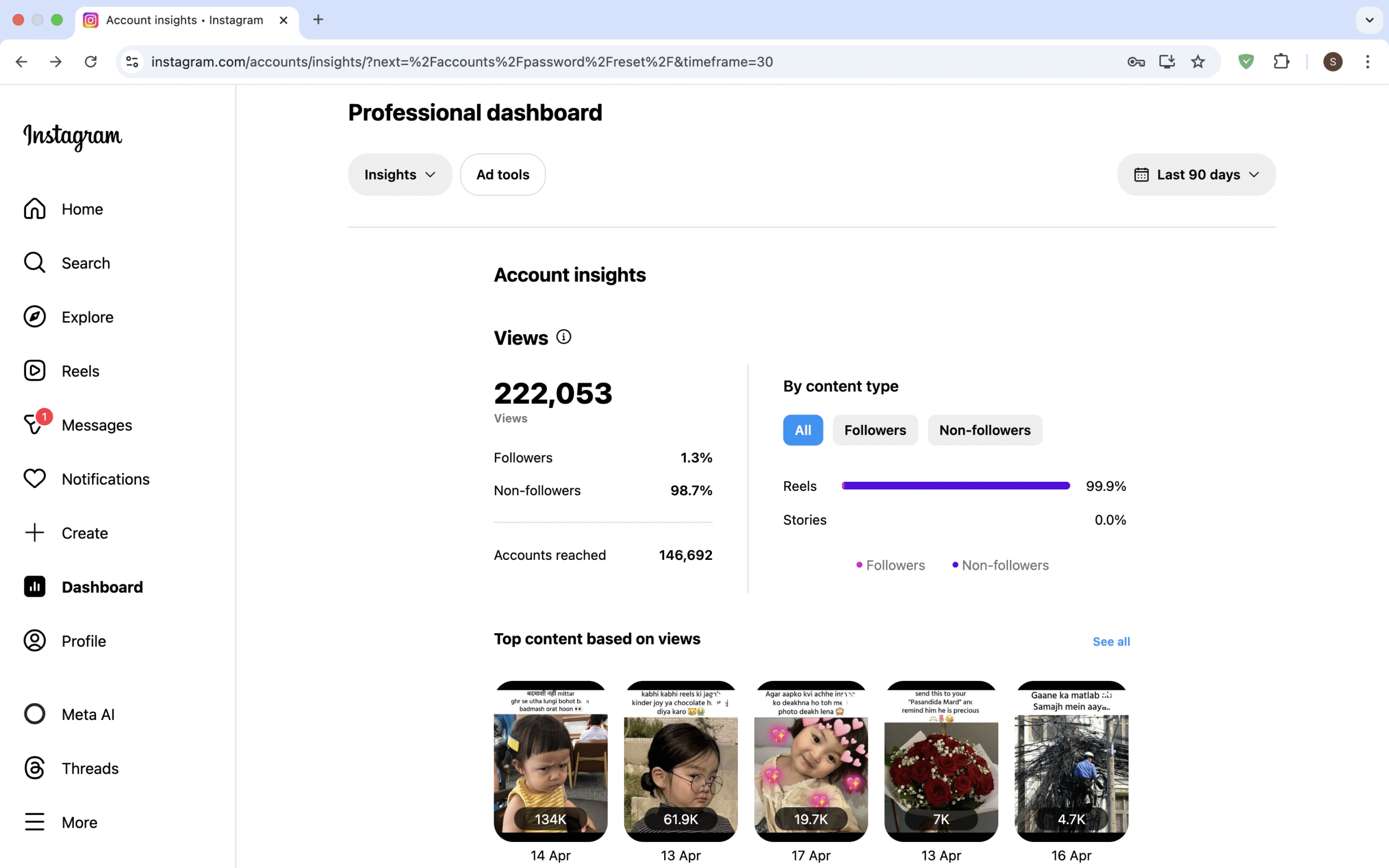The width and height of the screenshot is (1389, 868).
Task: Click the Reels percentage progress bar
Action: point(955,486)
